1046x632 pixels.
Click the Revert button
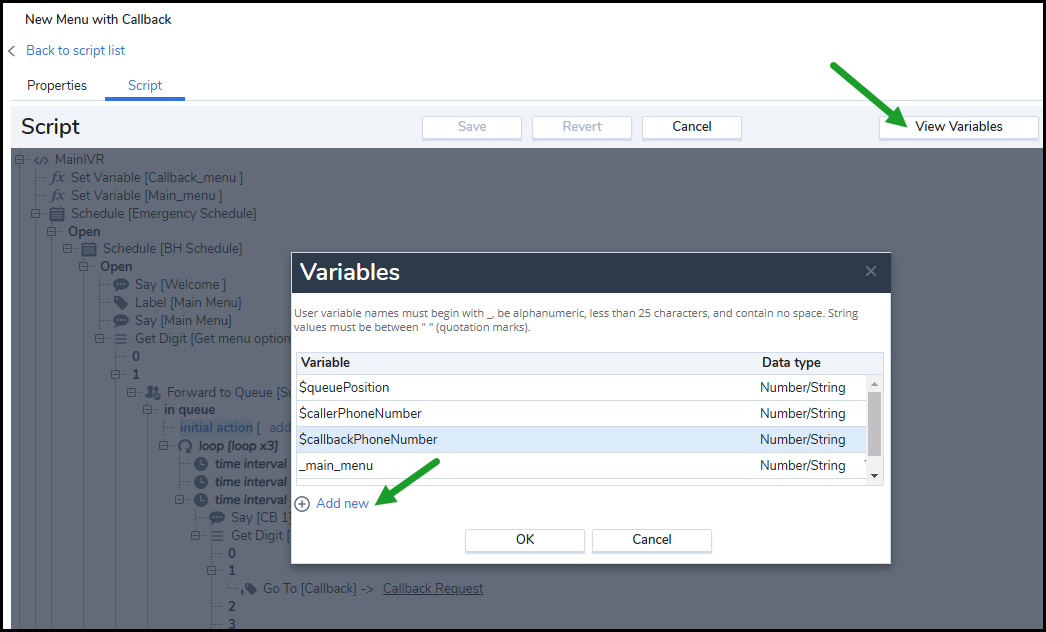582,127
